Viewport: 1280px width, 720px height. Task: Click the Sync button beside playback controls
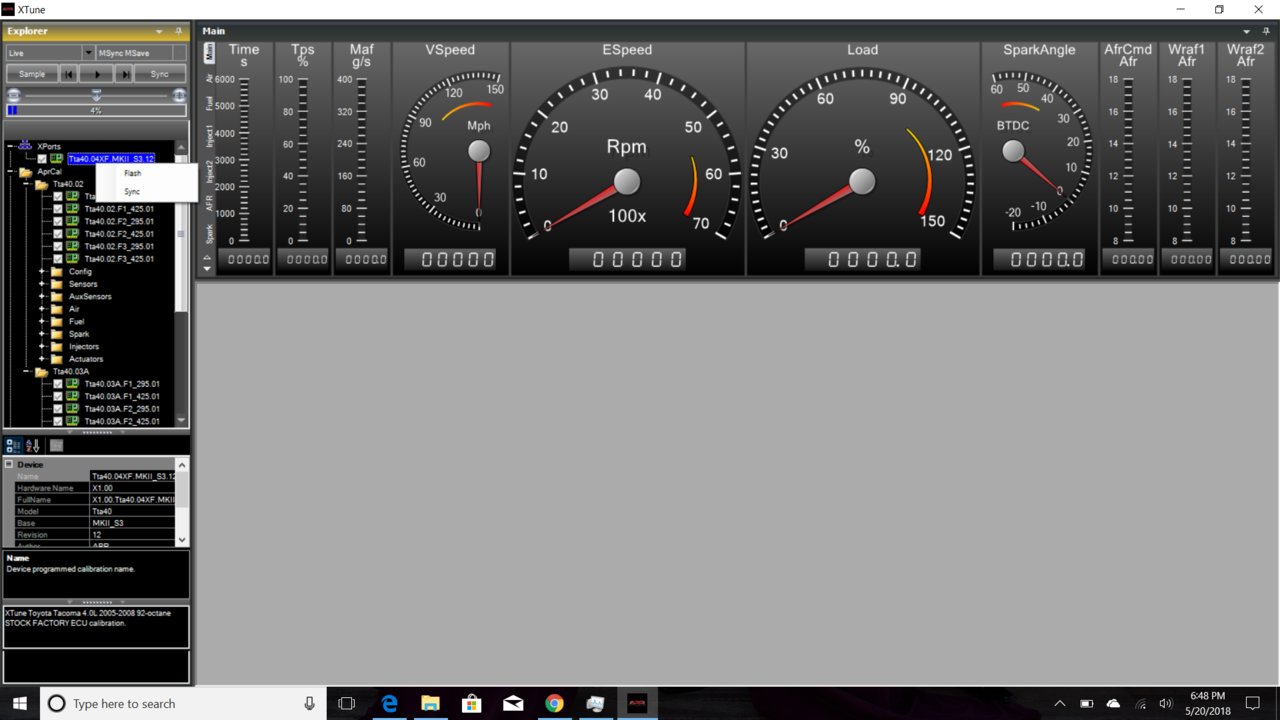[x=160, y=74]
